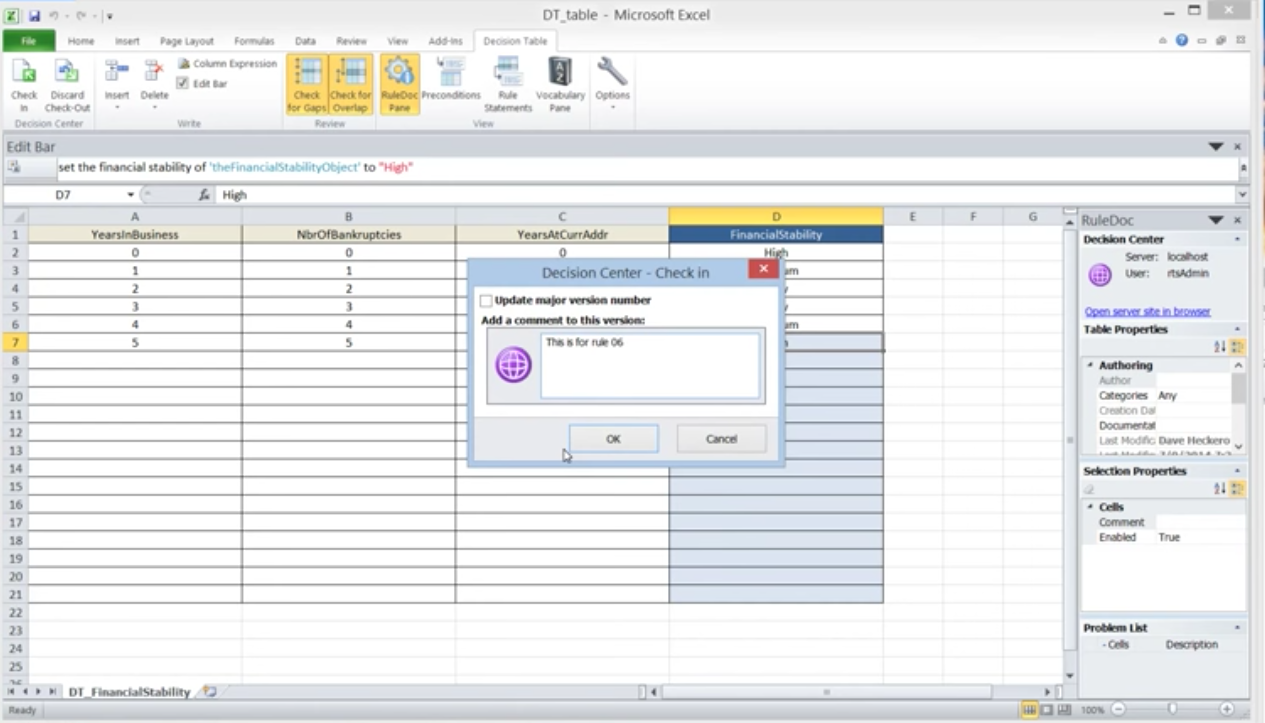Click the horizontal scrollbar thumb
Viewport: 1265px width, 723px height.
click(826, 691)
